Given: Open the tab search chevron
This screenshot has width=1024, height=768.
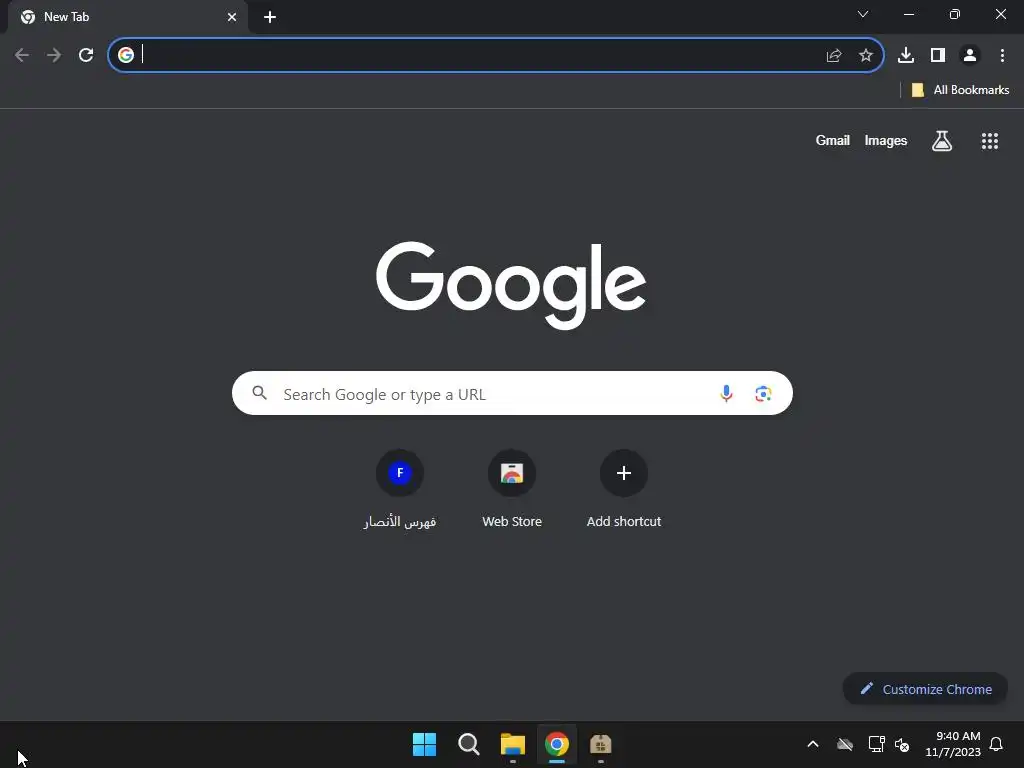Looking at the screenshot, I should [x=863, y=14].
